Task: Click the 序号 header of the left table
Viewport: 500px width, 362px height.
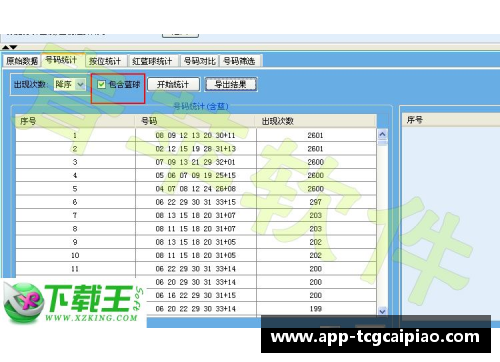Action: [75, 121]
